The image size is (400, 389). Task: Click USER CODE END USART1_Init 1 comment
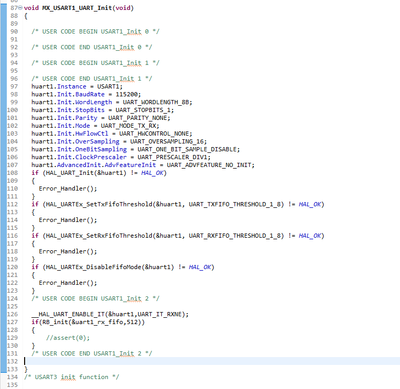point(92,79)
